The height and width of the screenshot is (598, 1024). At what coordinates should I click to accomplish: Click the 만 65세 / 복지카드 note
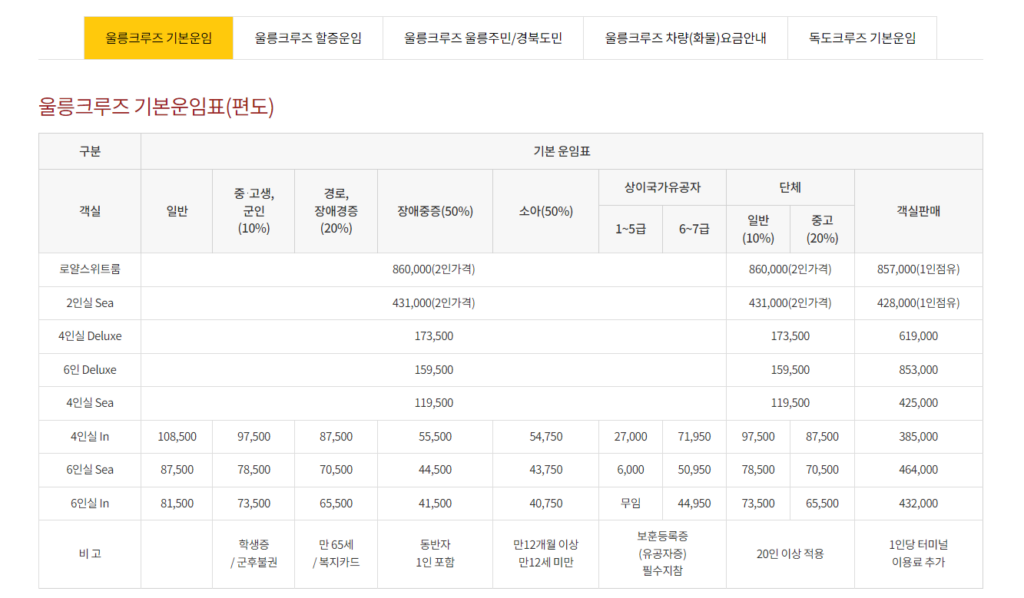click(x=336, y=554)
